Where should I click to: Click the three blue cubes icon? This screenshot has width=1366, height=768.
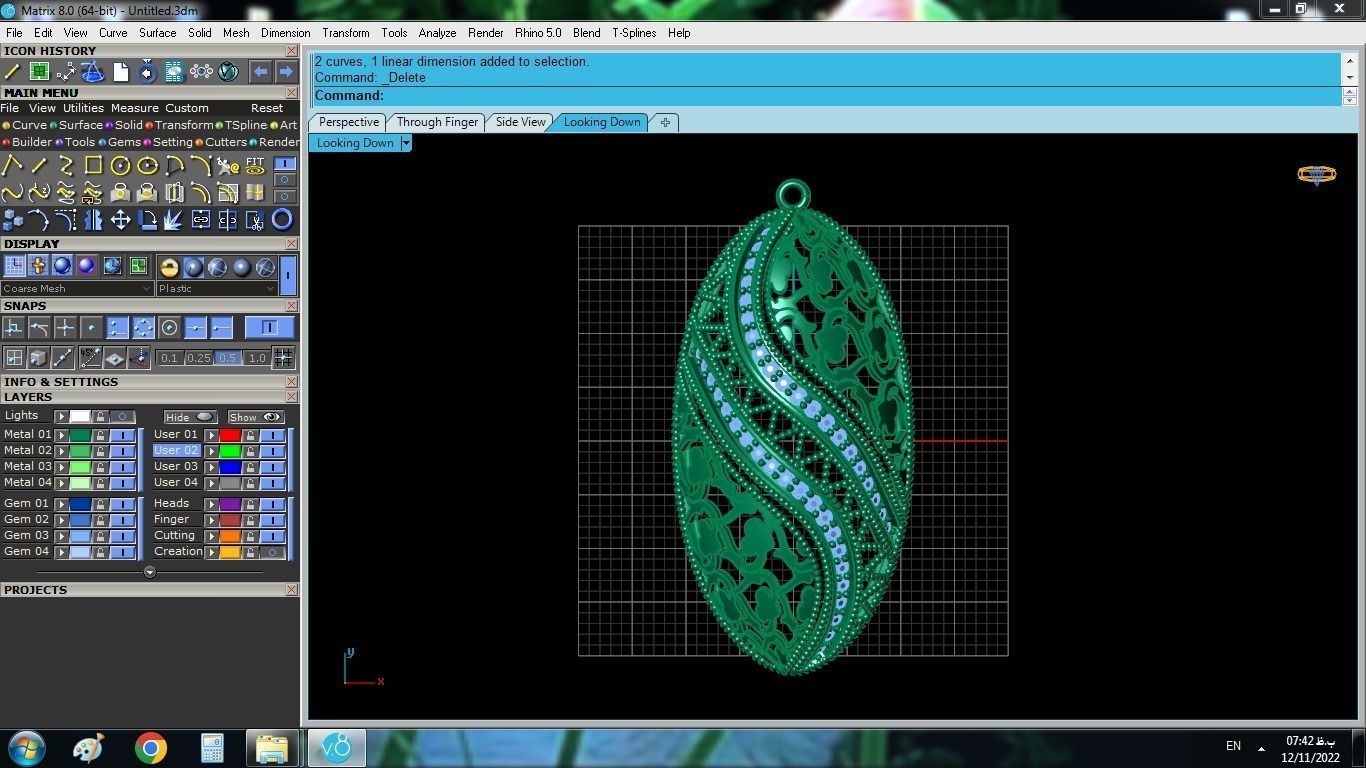(13, 219)
